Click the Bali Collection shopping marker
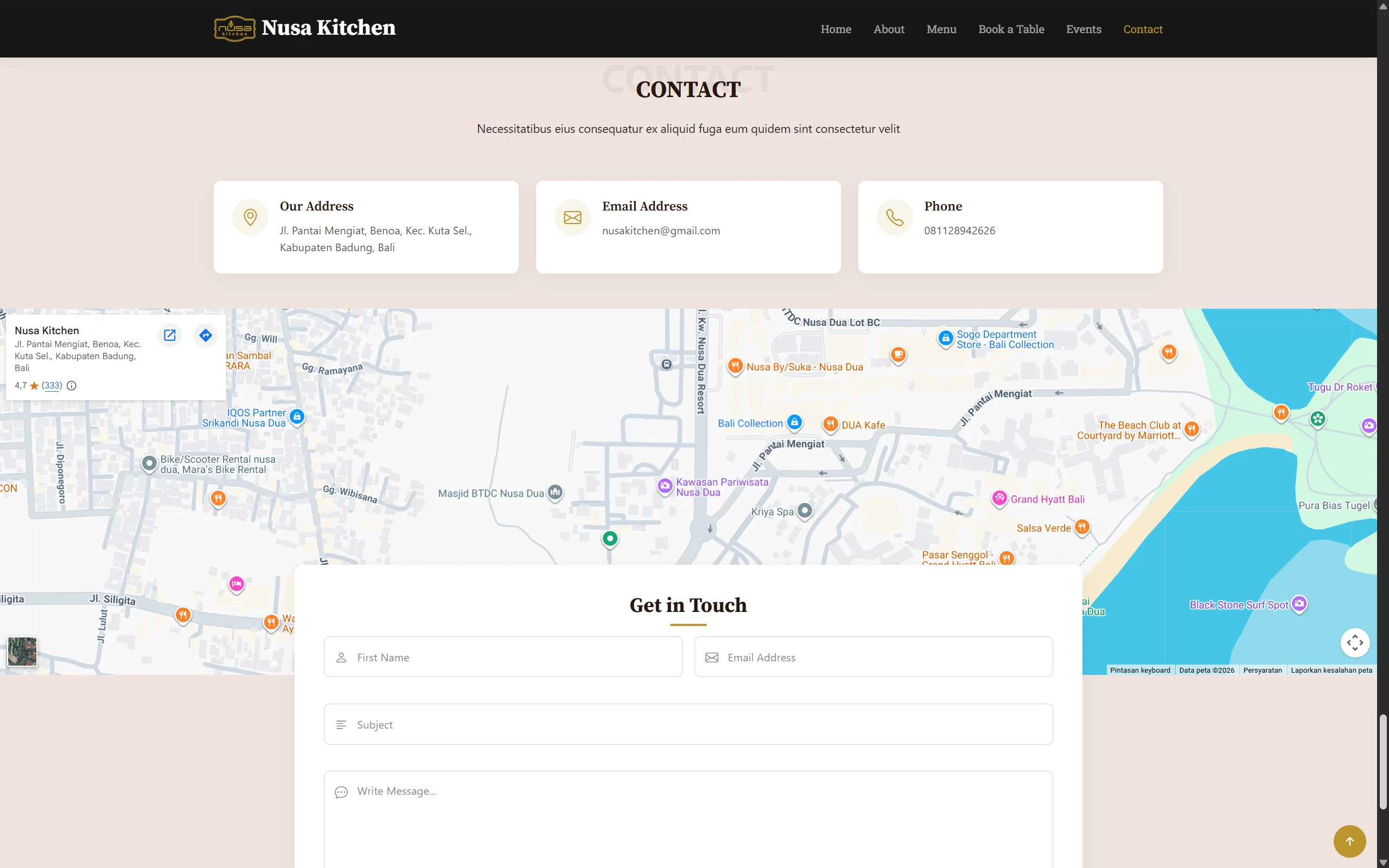 [x=794, y=422]
